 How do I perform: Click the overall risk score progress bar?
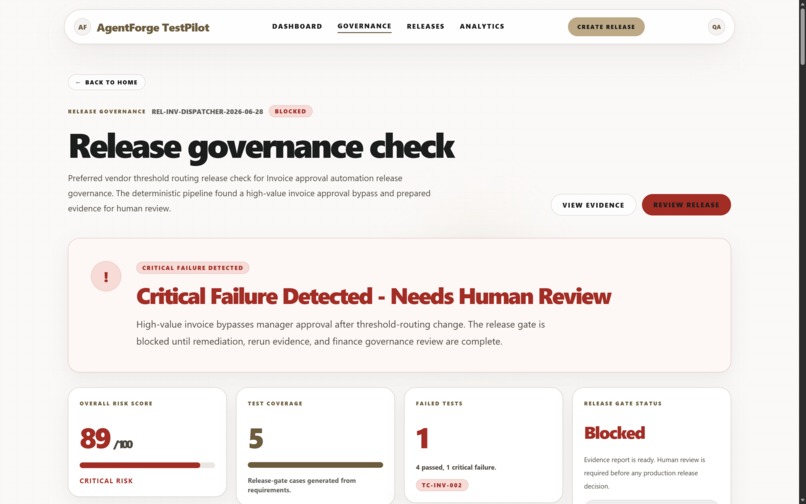coord(147,465)
